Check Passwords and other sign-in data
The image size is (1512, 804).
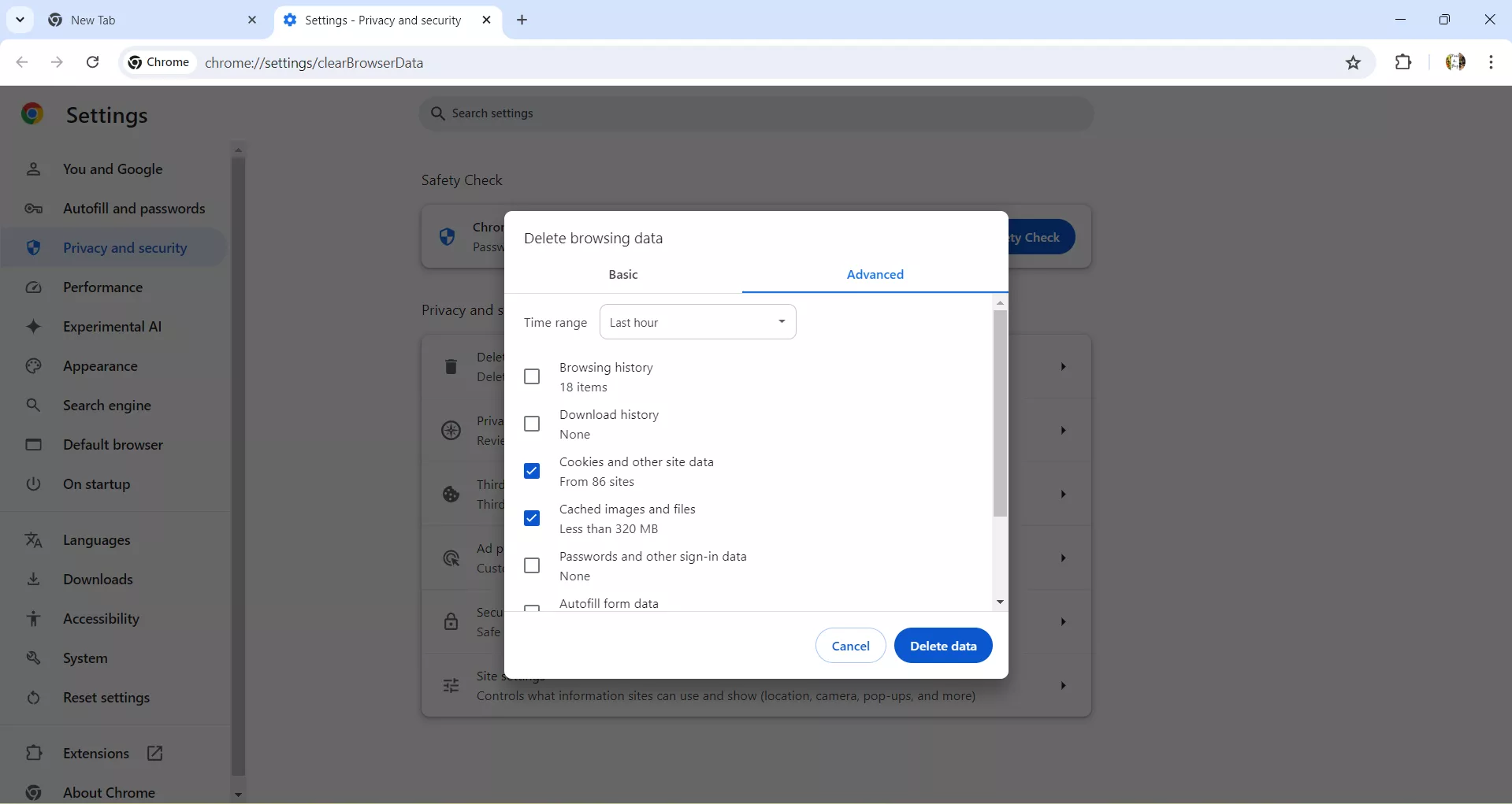532,565
